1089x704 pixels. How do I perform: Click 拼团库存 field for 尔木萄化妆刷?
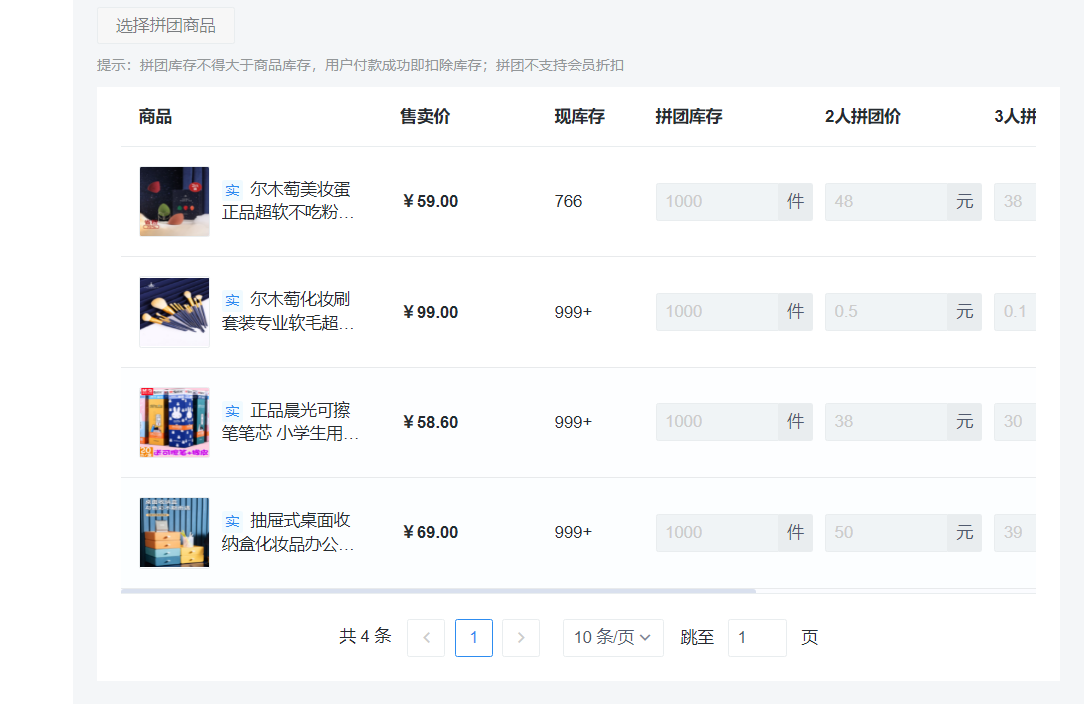click(717, 312)
